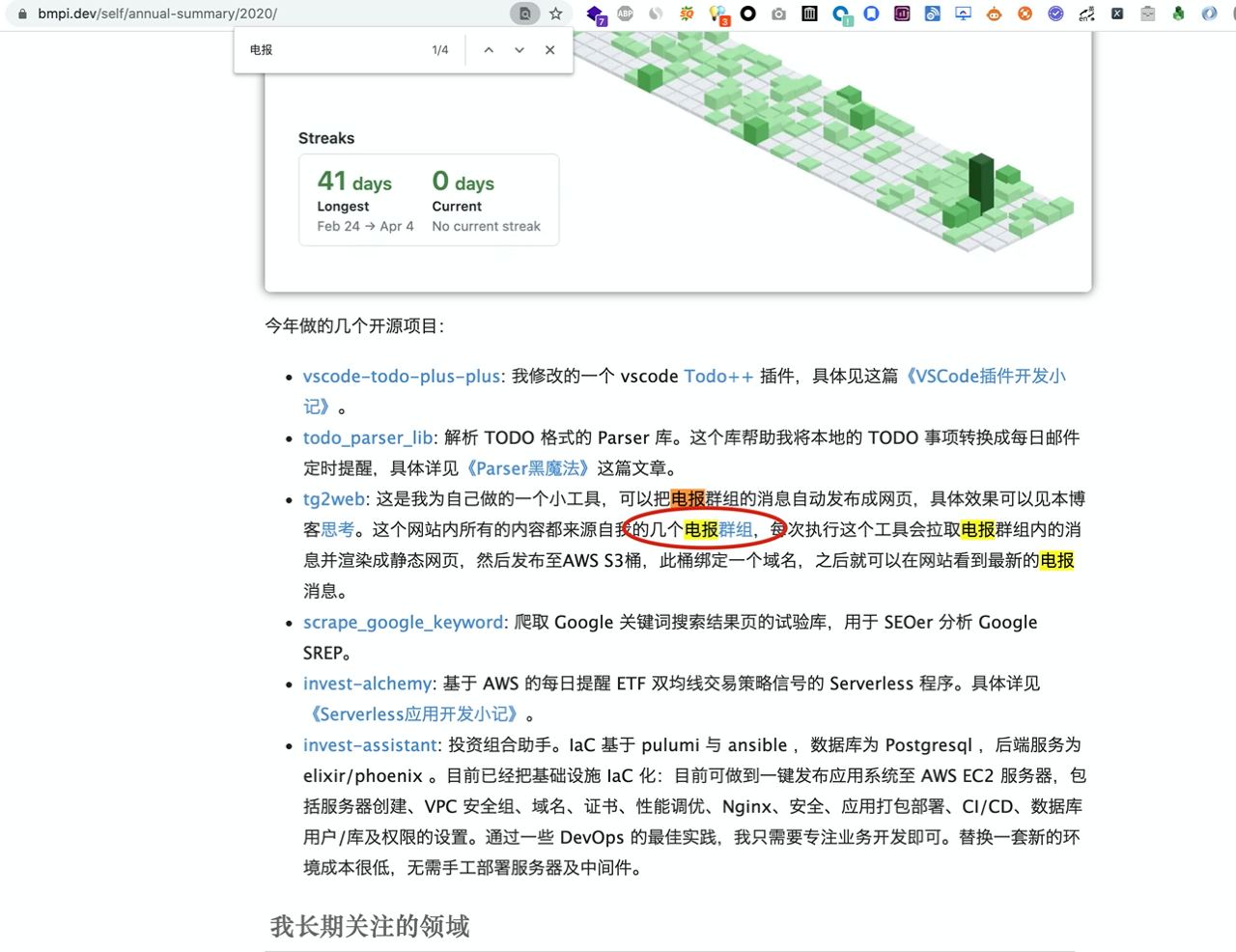Close the find bar
1236x952 pixels.
click(x=550, y=50)
